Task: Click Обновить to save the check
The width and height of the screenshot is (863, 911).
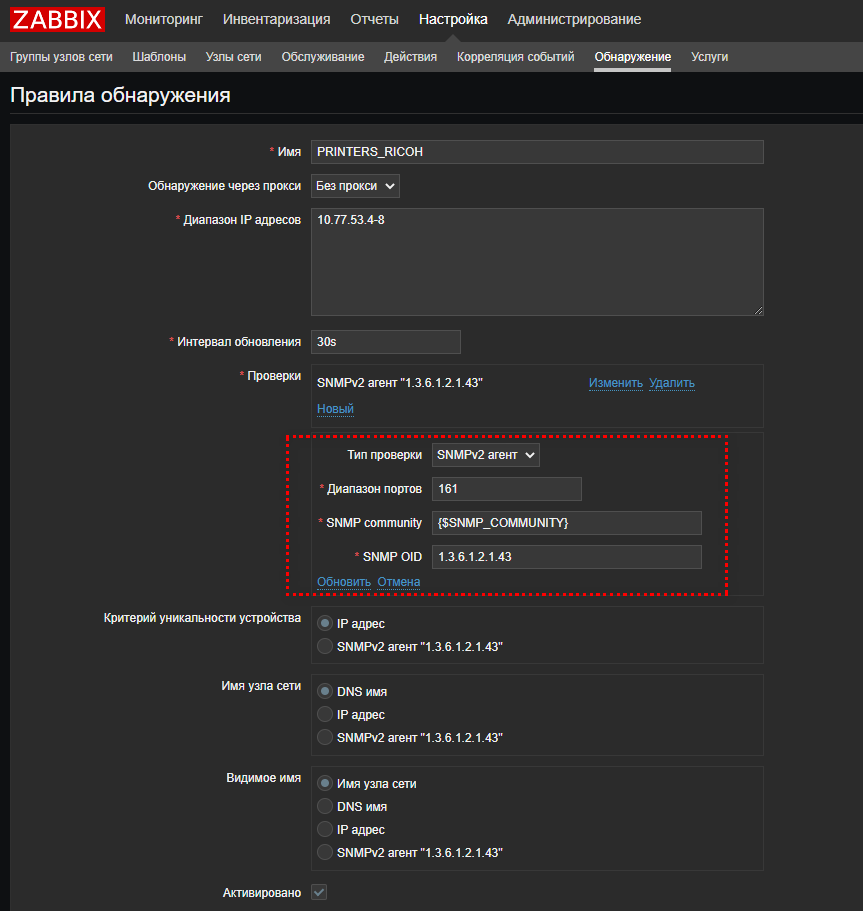Action: tap(344, 582)
